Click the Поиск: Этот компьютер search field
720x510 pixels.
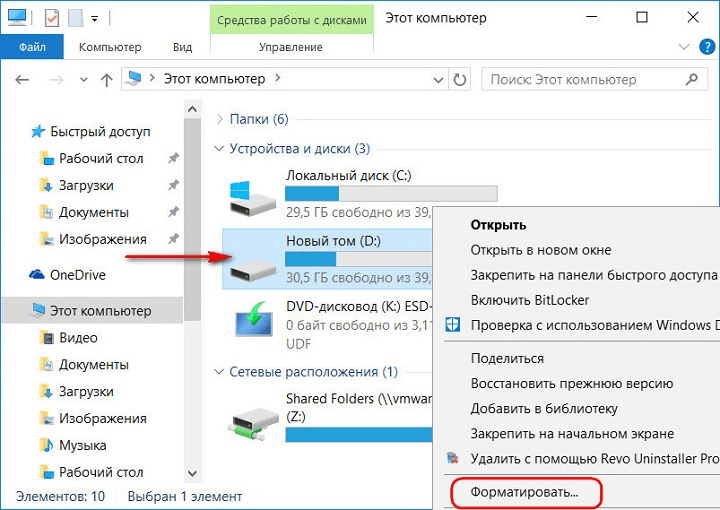coord(595,80)
